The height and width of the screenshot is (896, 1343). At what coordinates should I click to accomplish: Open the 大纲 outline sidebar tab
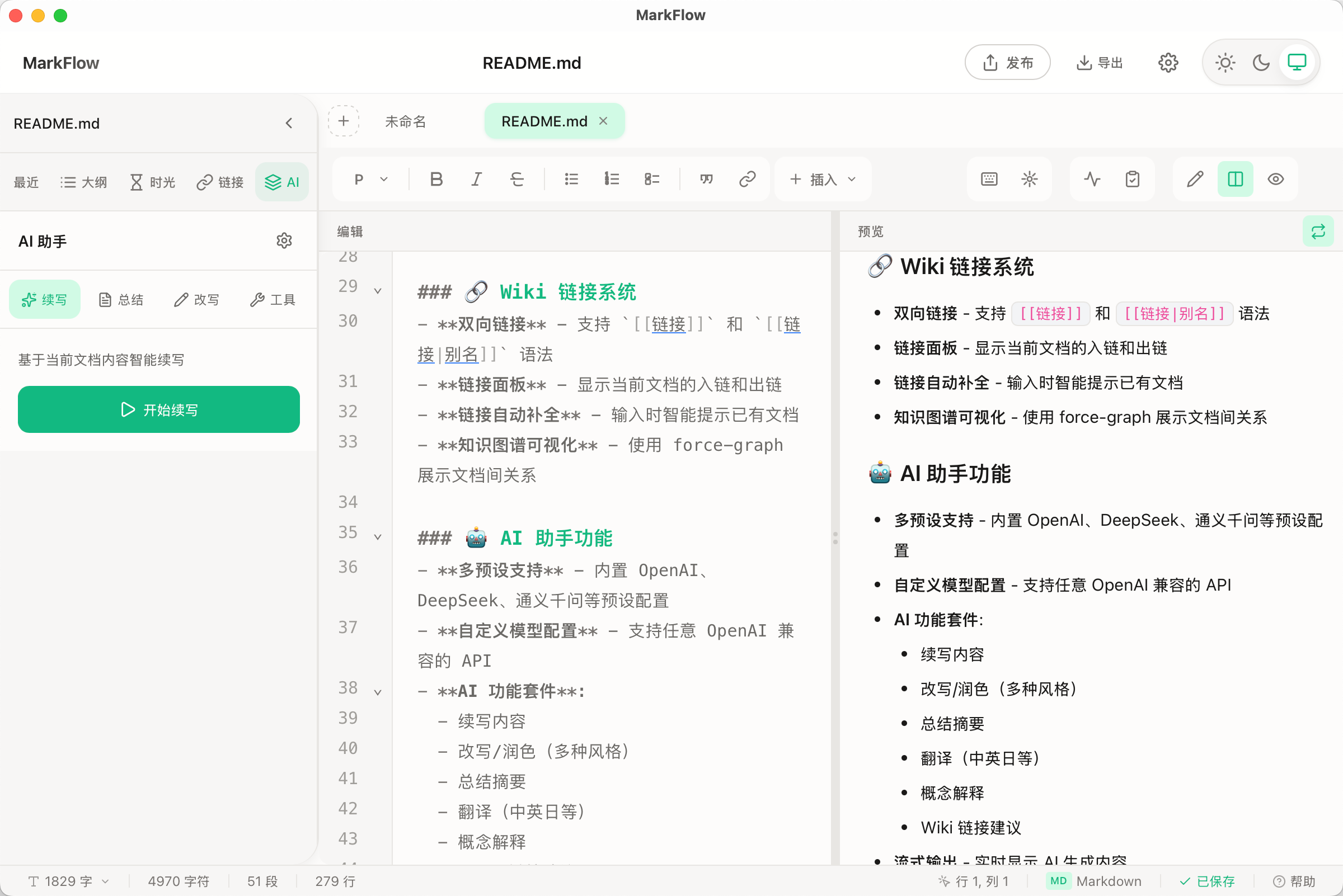[84, 182]
